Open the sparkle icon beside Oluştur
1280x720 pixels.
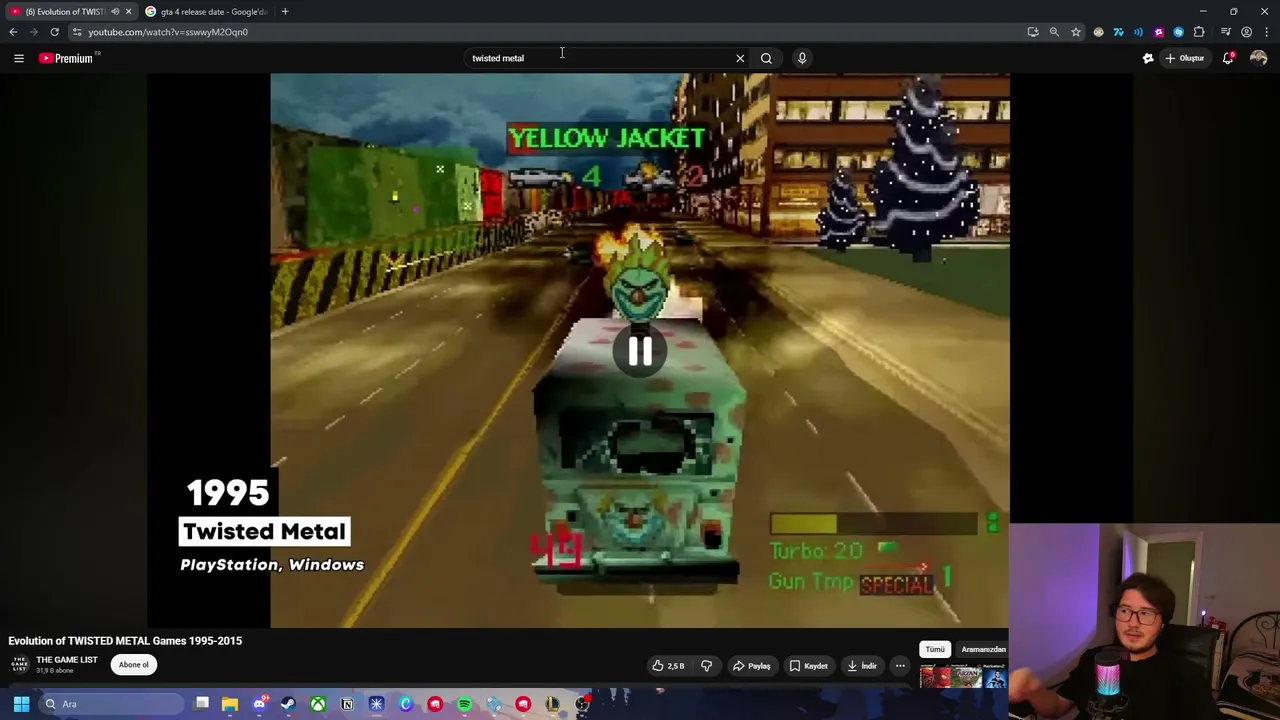1148,58
